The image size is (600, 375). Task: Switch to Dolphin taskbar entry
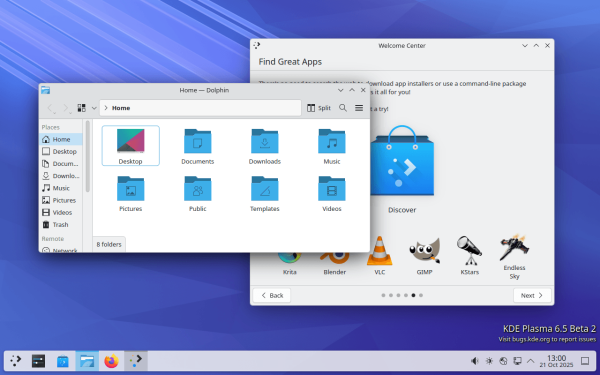[x=87, y=360]
